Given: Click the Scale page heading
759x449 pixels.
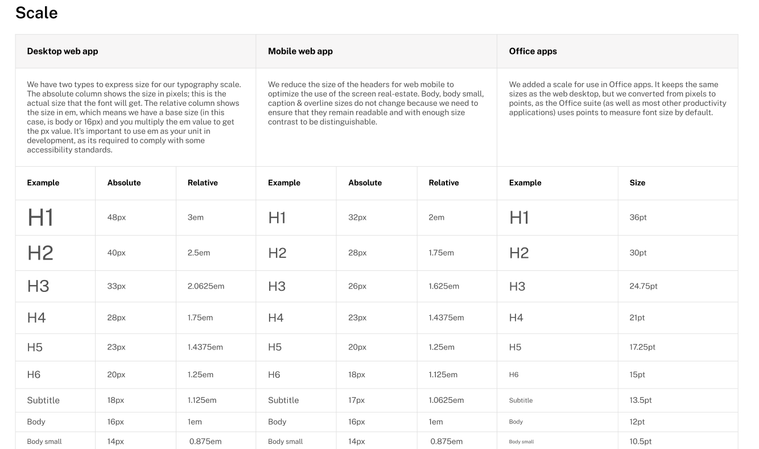Looking at the screenshot, I should pos(36,13).
